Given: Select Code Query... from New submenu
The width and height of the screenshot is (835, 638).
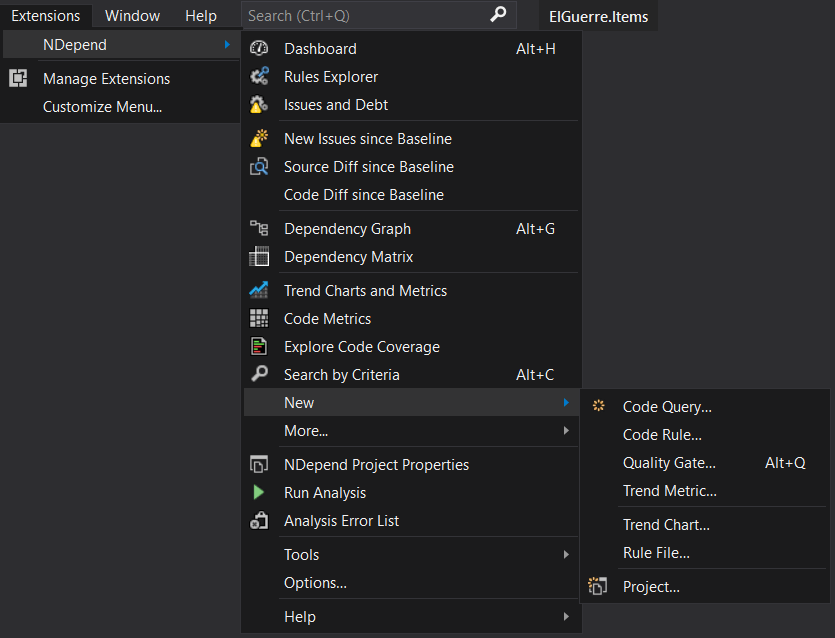Looking at the screenshot, I should [667, 407].
